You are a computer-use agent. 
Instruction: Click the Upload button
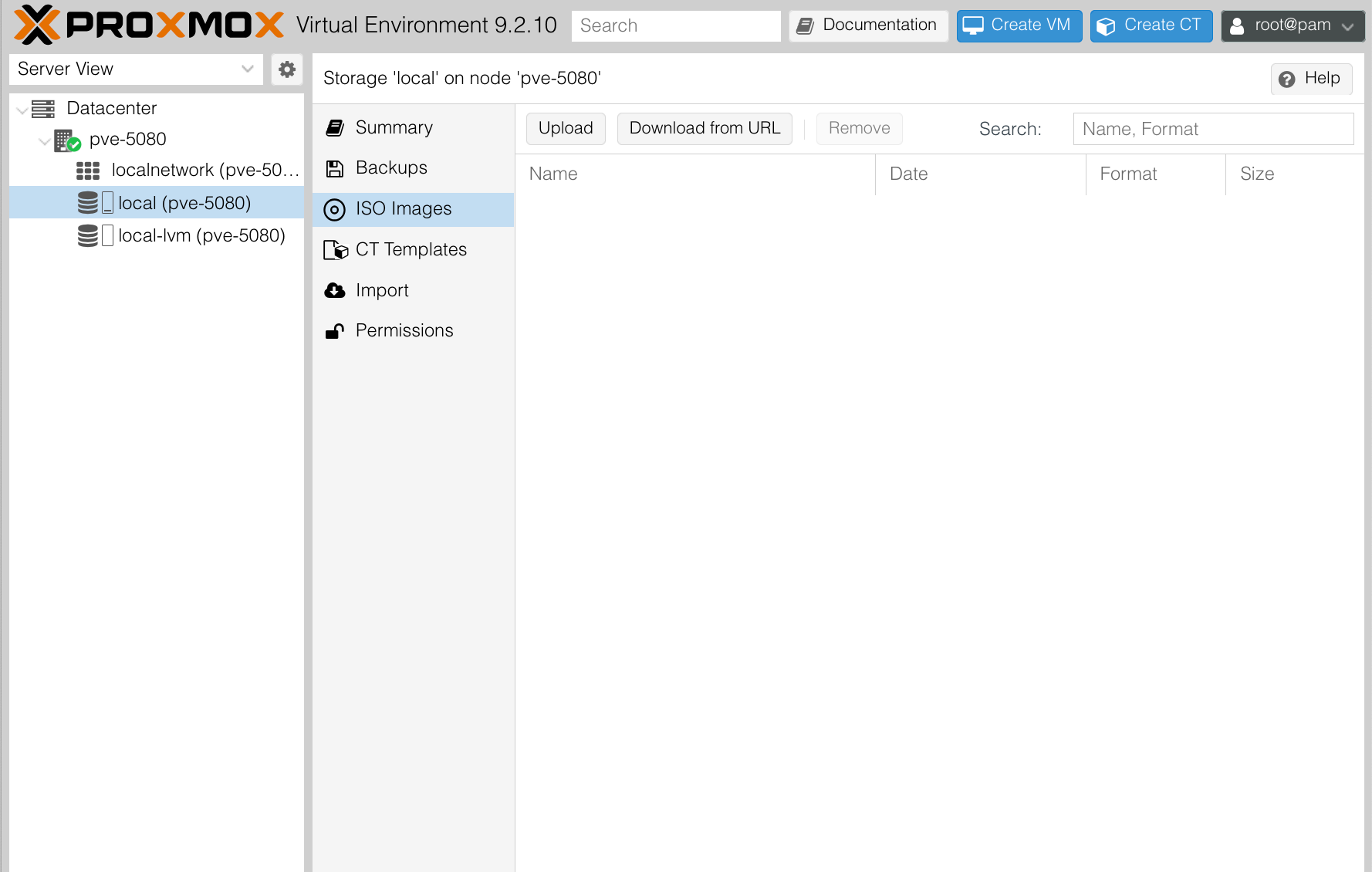[x=566, y=129]
